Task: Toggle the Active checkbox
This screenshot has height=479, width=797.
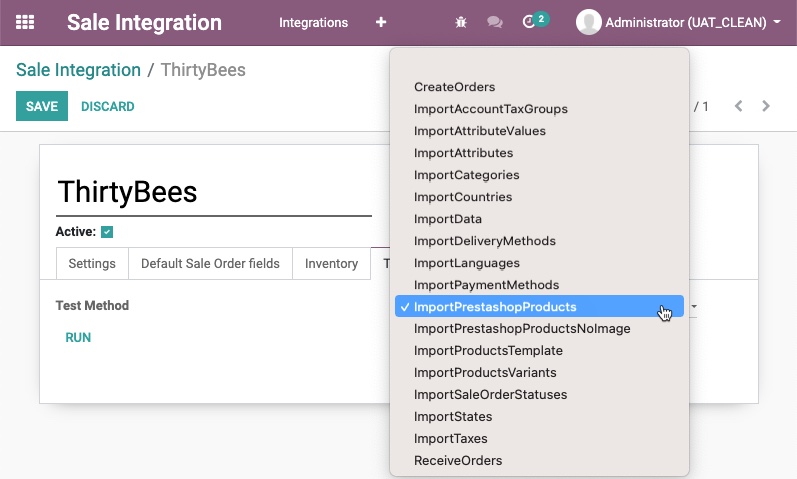Action: (x=107, y=232)
